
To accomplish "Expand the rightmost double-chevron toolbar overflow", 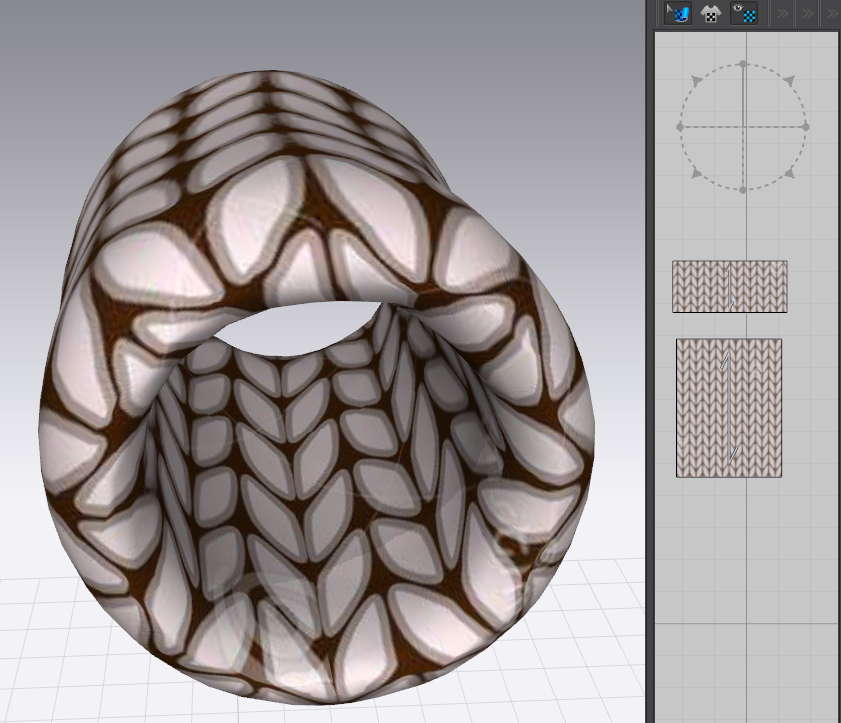I will click(833, 13).
